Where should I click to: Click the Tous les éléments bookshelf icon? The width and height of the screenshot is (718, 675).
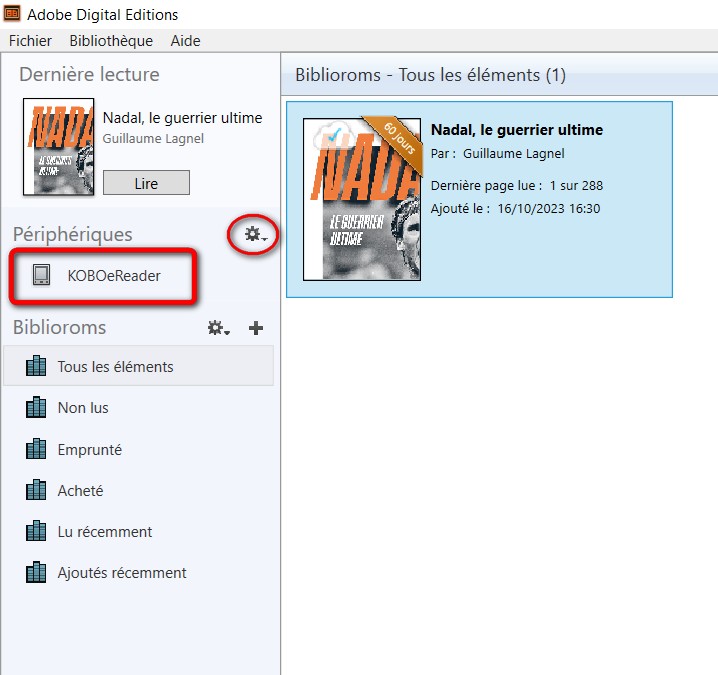click(36, 367)
